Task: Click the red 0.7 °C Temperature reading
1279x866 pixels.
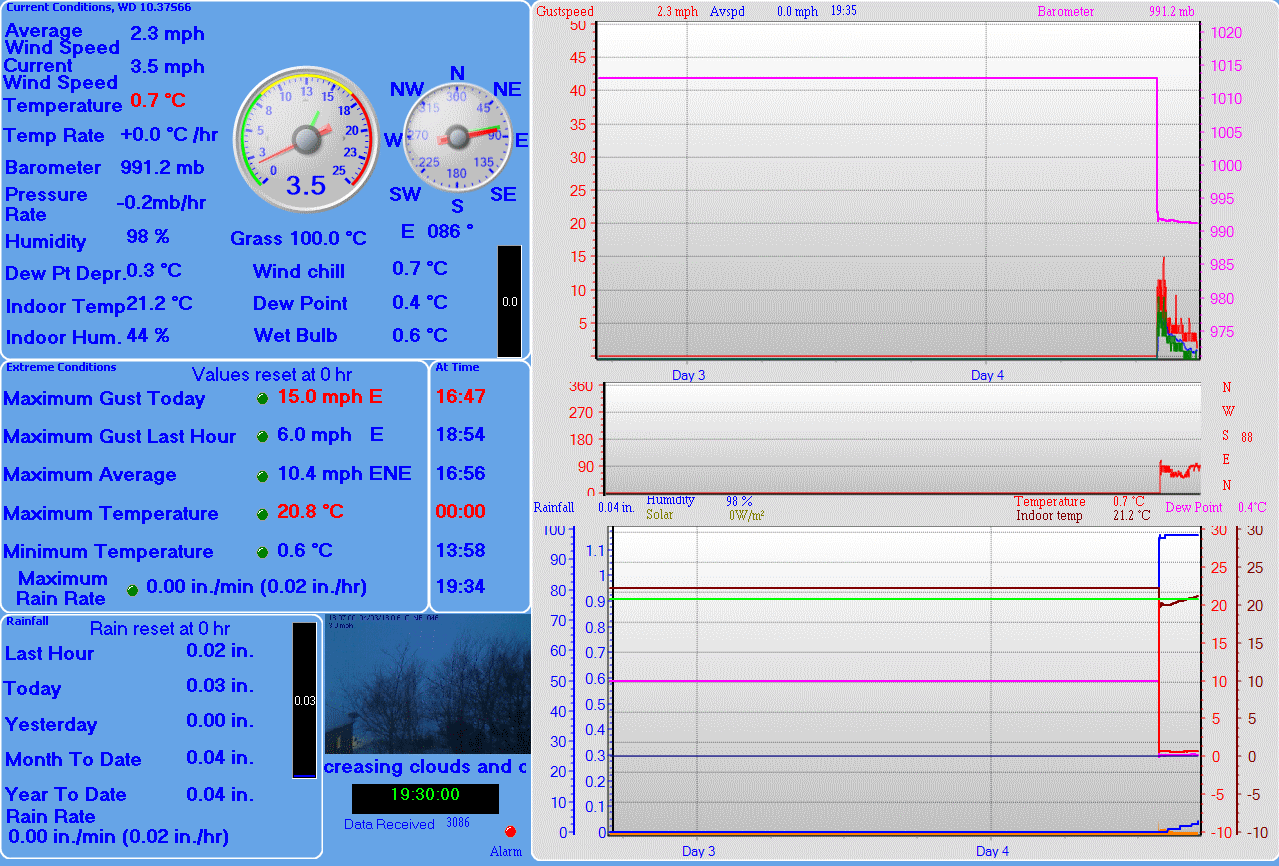Action: [158, 100]
